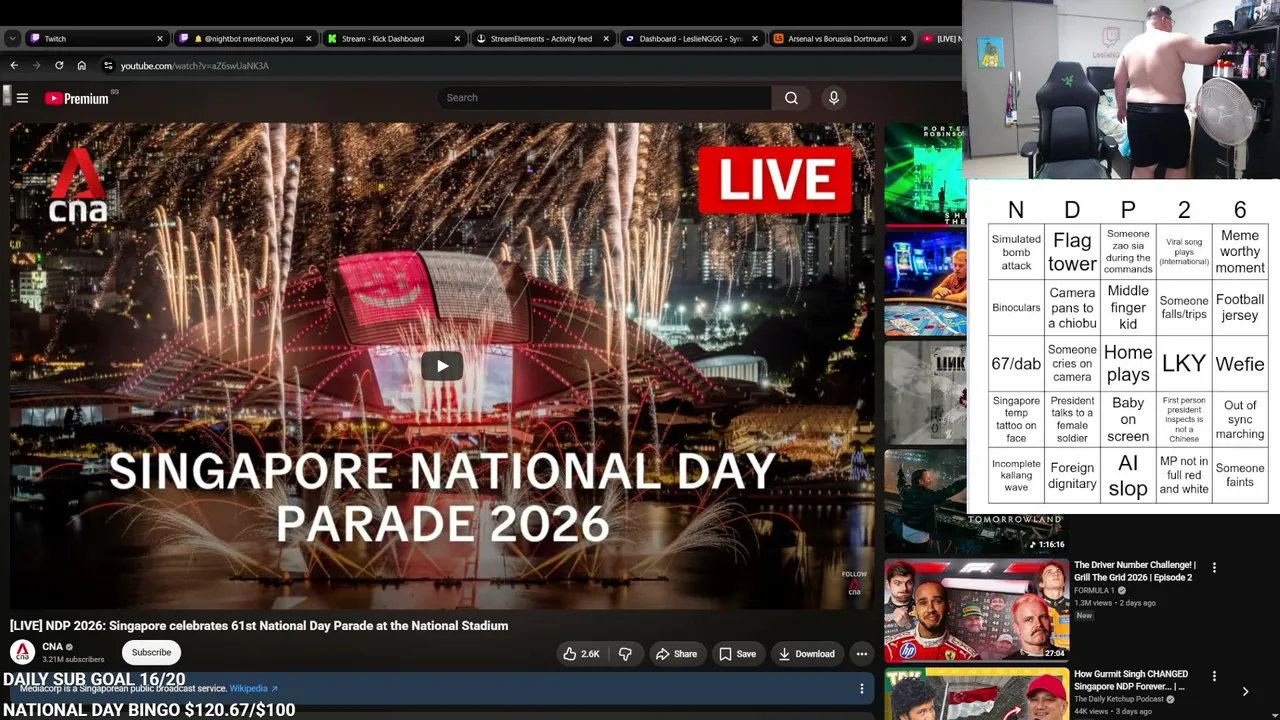Reload the page with the refresh icon
Viewport: 1280px width, 720px height.
[59, 66]
